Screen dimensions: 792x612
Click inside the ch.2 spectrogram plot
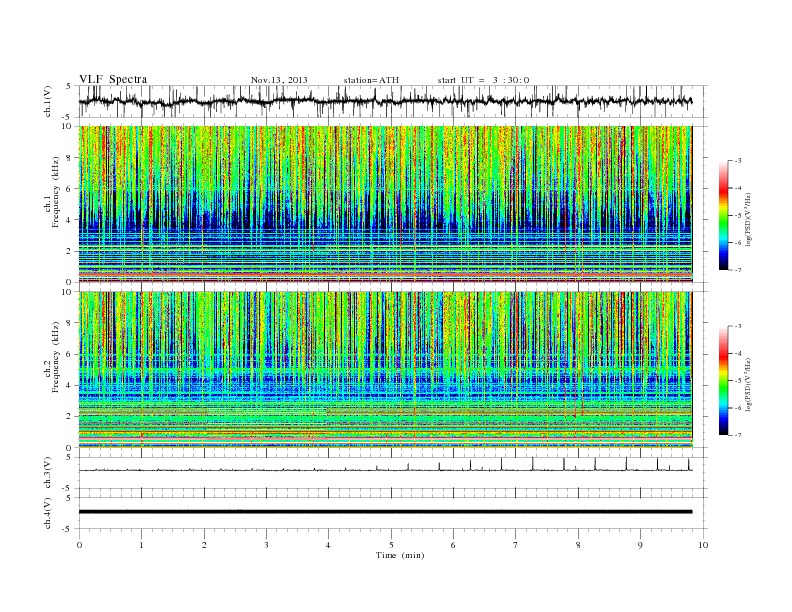(x=385, y=369)
